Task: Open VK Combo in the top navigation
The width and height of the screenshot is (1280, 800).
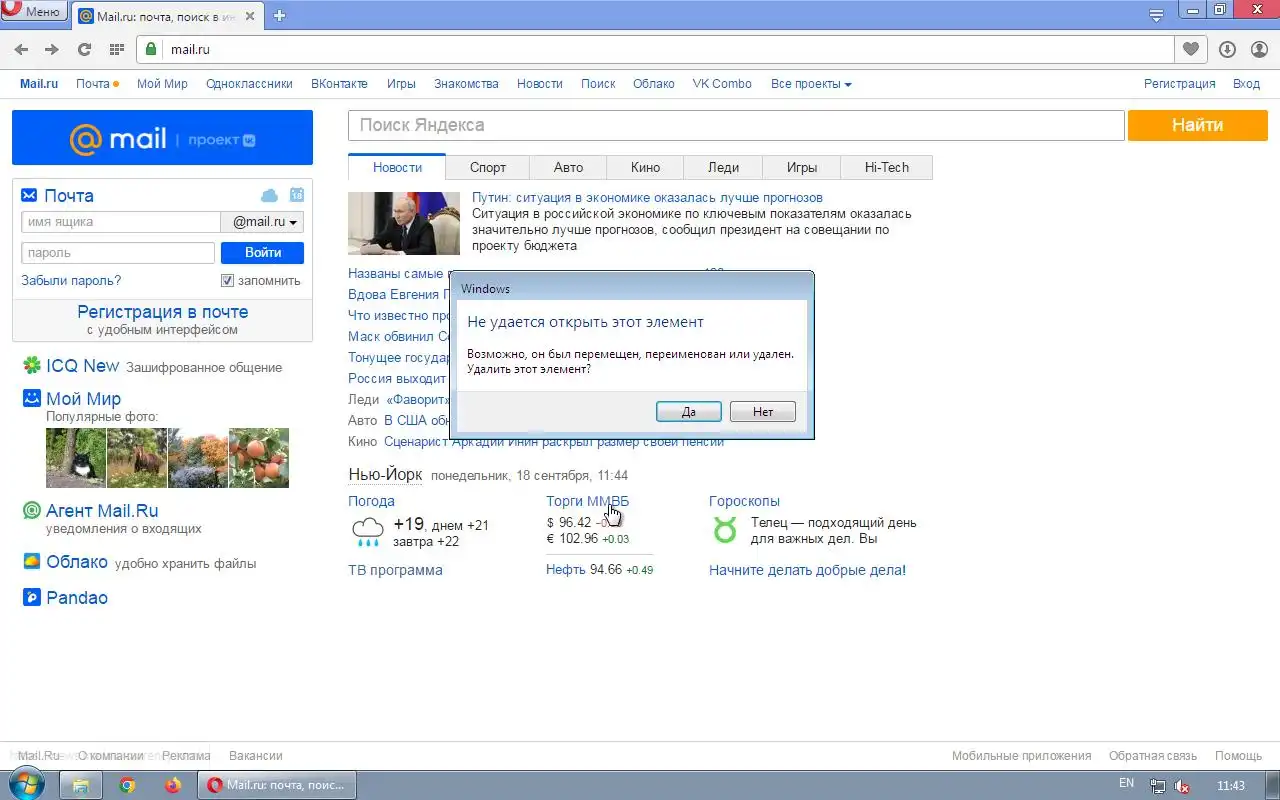Action: coord(722,84)
